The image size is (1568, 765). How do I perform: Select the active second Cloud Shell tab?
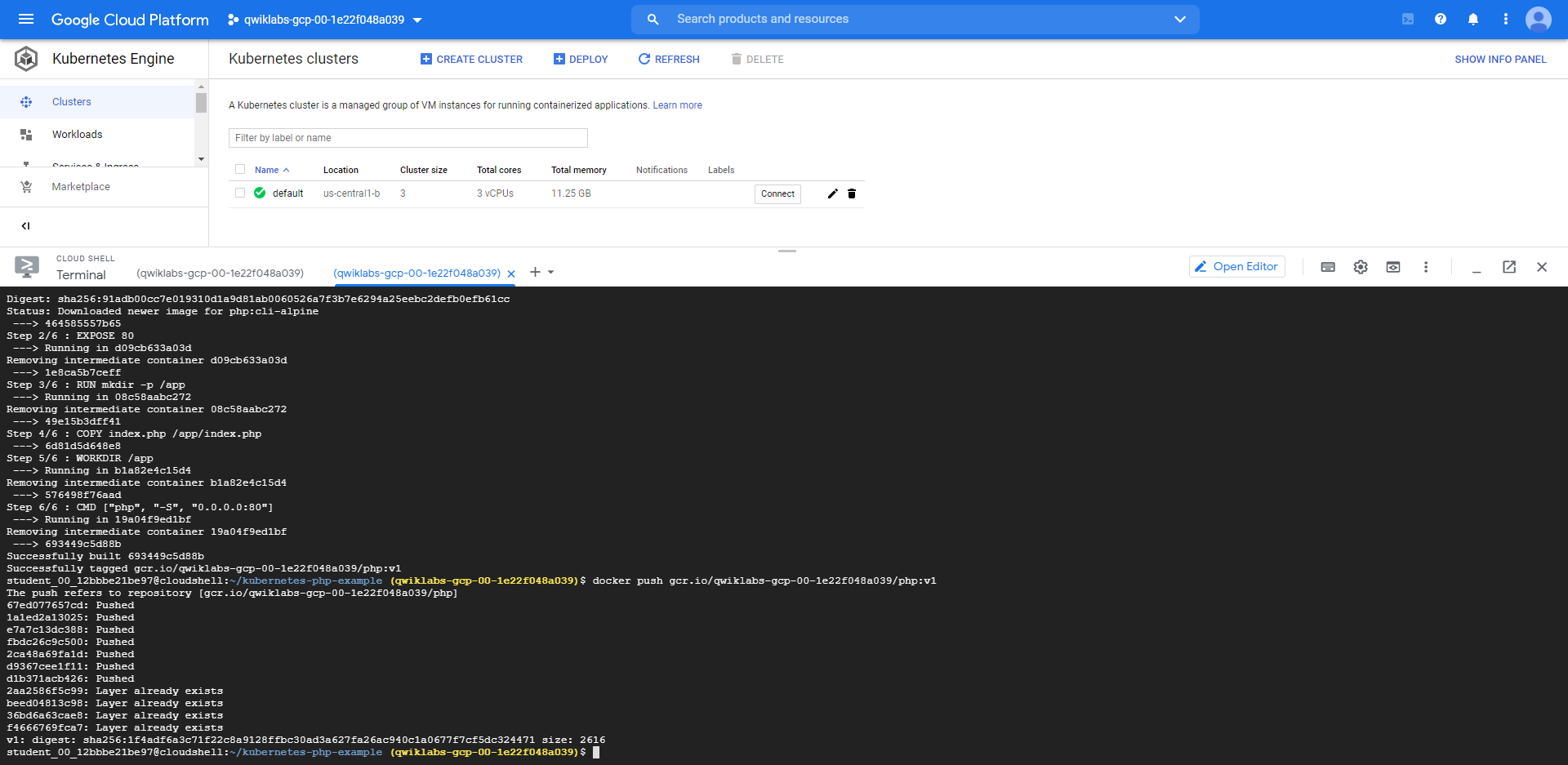pyautogui.click(x=416, y=273)
